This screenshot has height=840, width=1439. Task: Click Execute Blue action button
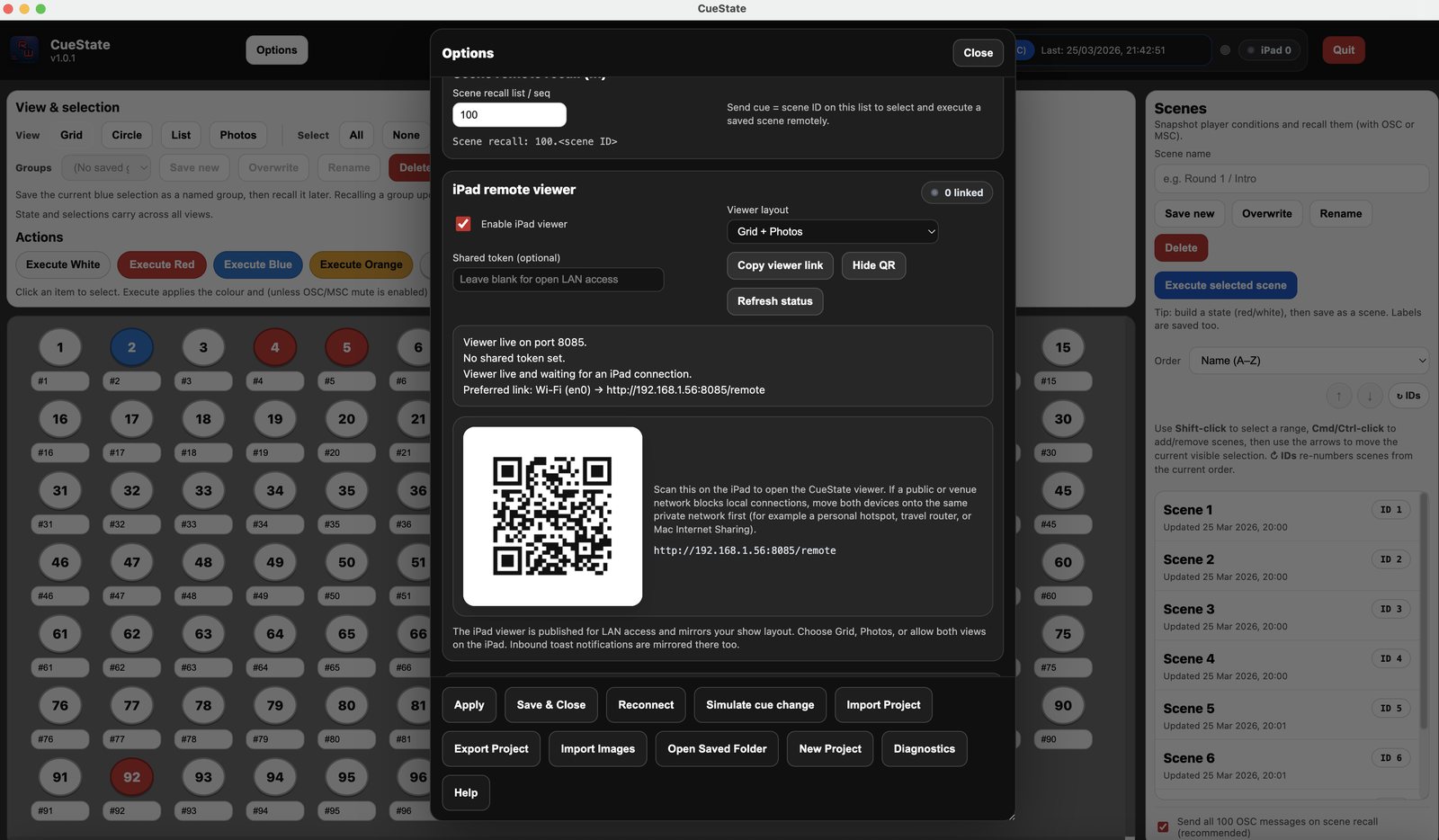click(258, 264)
